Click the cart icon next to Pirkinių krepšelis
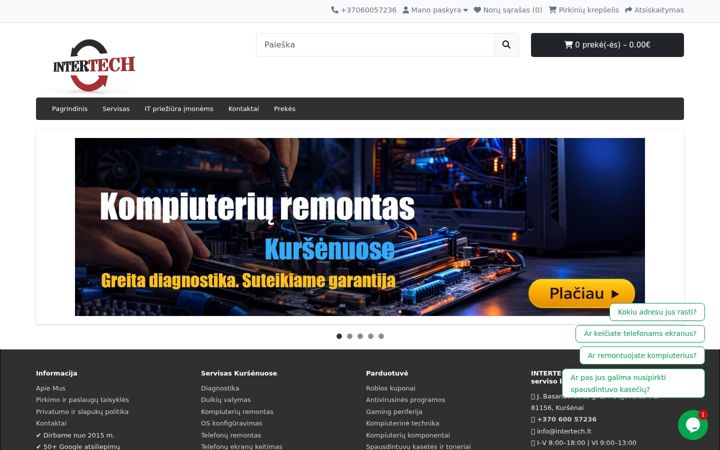Viewport: 720px width, 450px height. click(x=552, y=10)
